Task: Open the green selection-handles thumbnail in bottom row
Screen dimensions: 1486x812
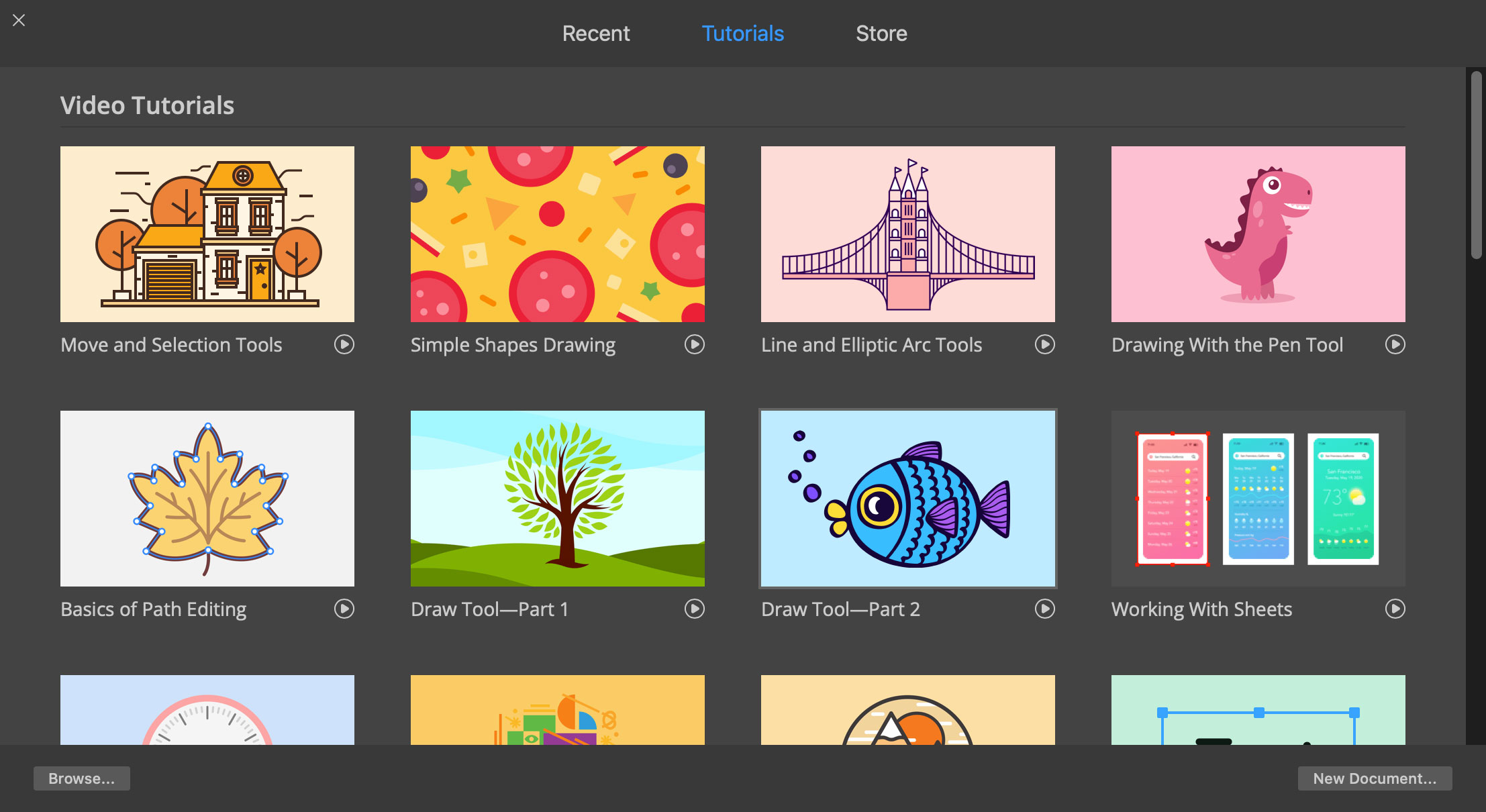Action: click(x=1258, y=710)
